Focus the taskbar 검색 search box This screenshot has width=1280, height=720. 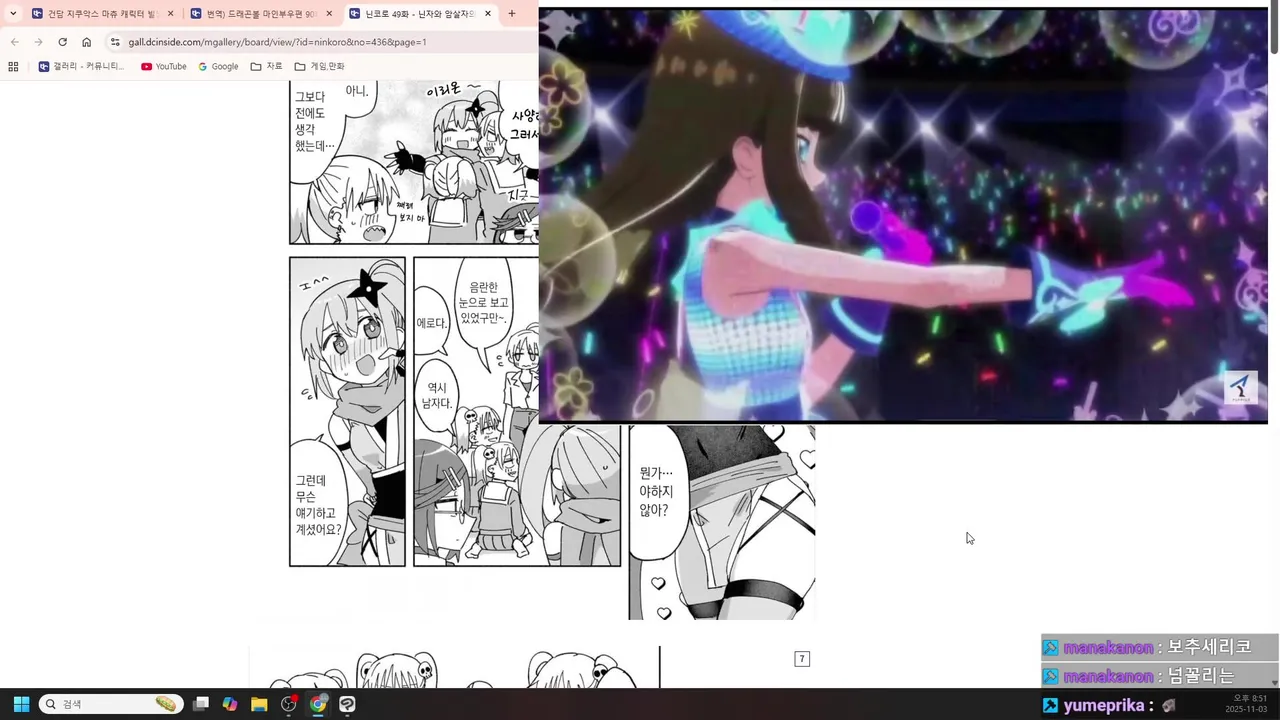pyautogui.click(x=111, y=704)
